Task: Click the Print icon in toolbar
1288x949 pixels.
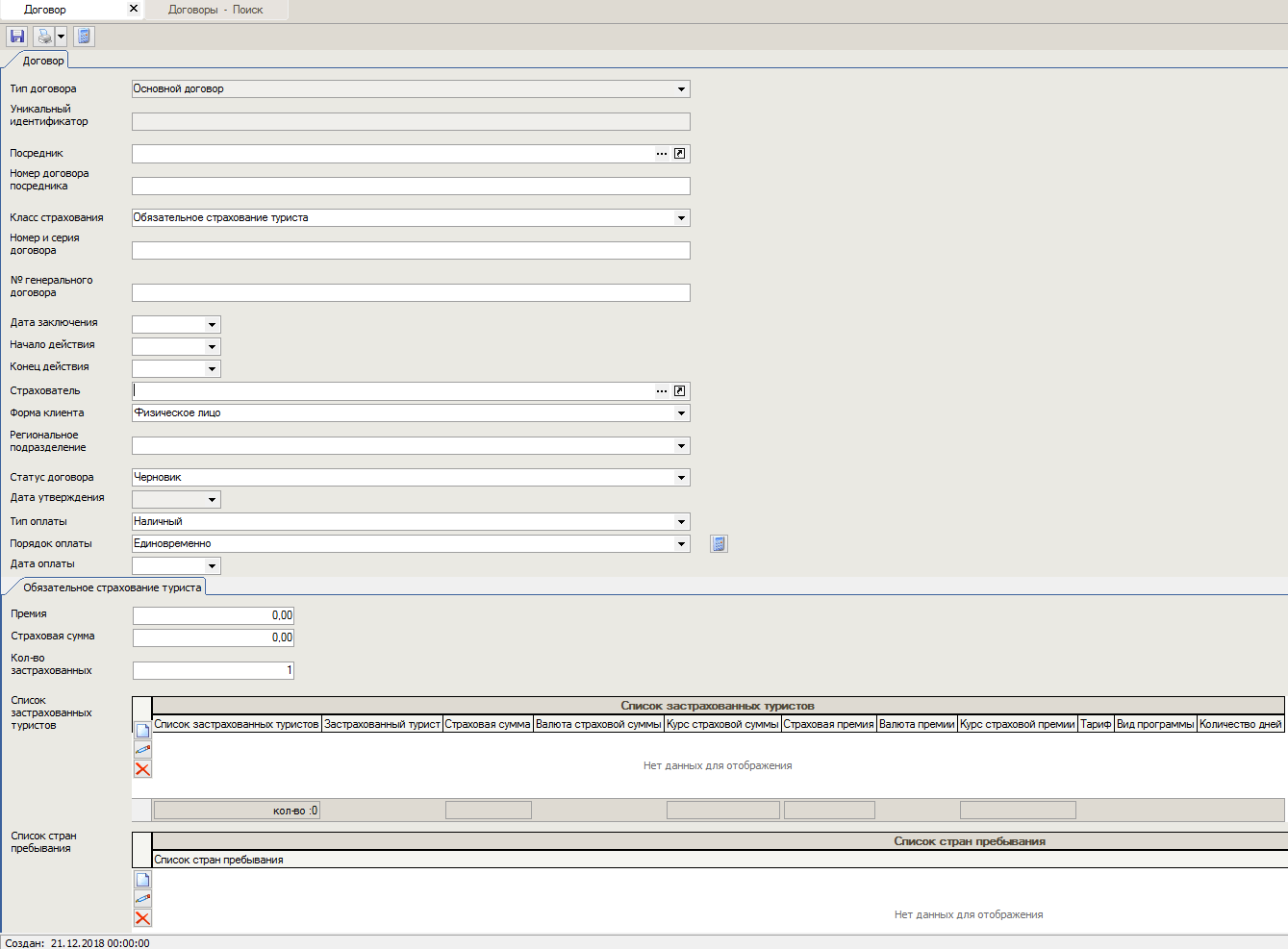Action: pyautogui.click(x=44, y=37)
